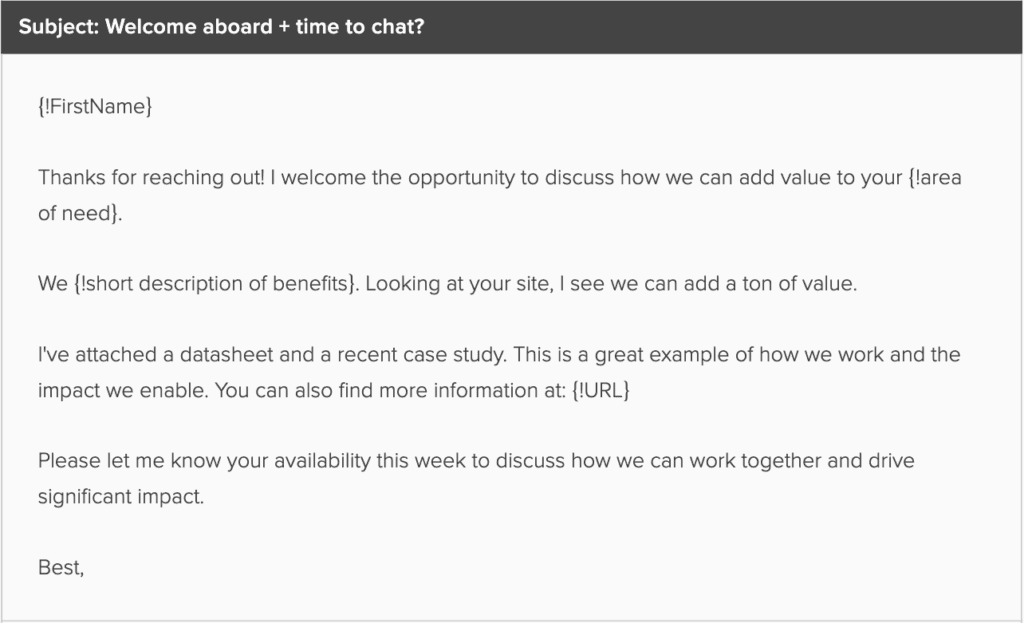Click the {!URL} placeholder

click(x=601, y=390)
